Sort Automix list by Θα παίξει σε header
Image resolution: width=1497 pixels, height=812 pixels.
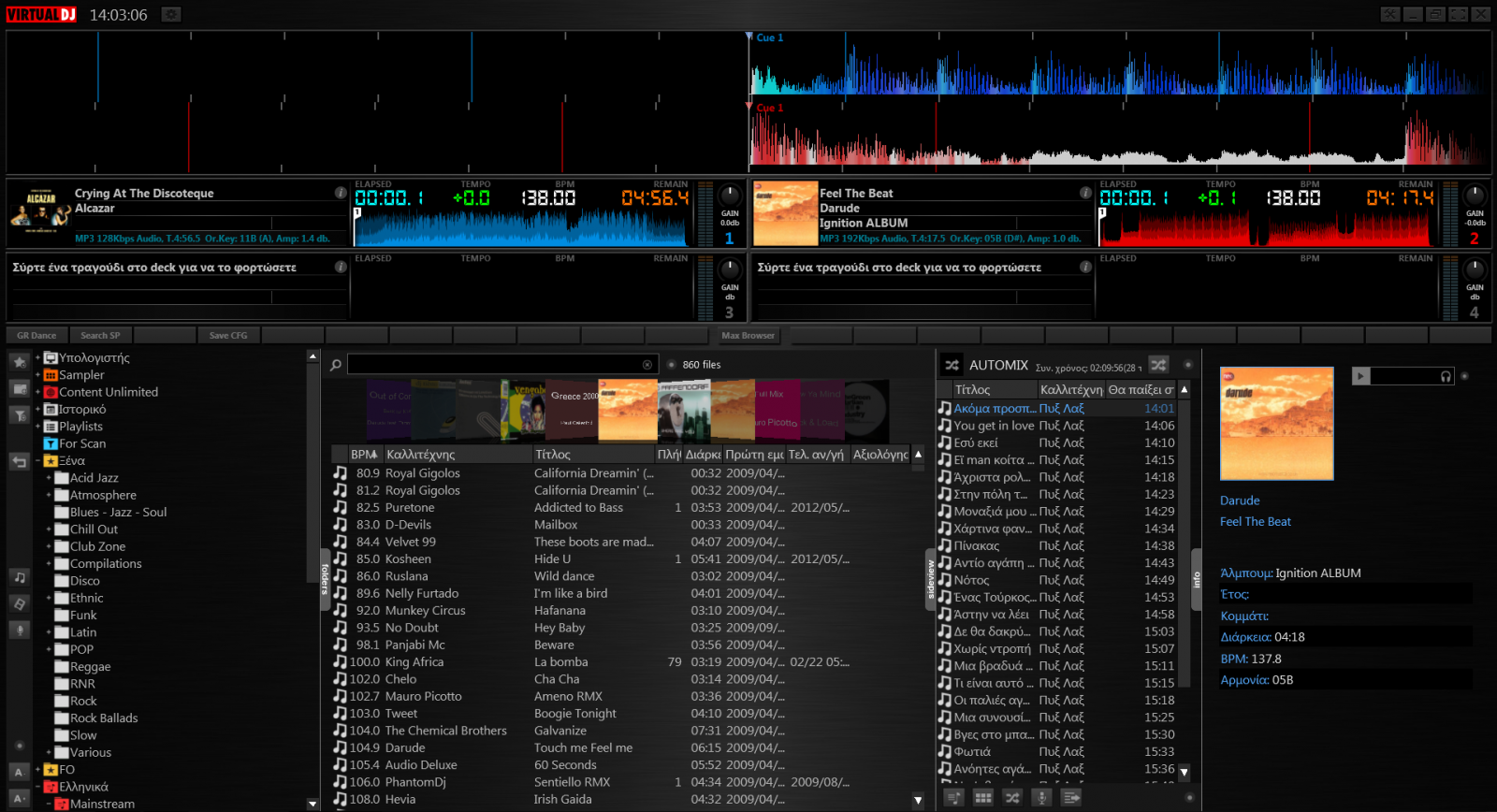1141,390
